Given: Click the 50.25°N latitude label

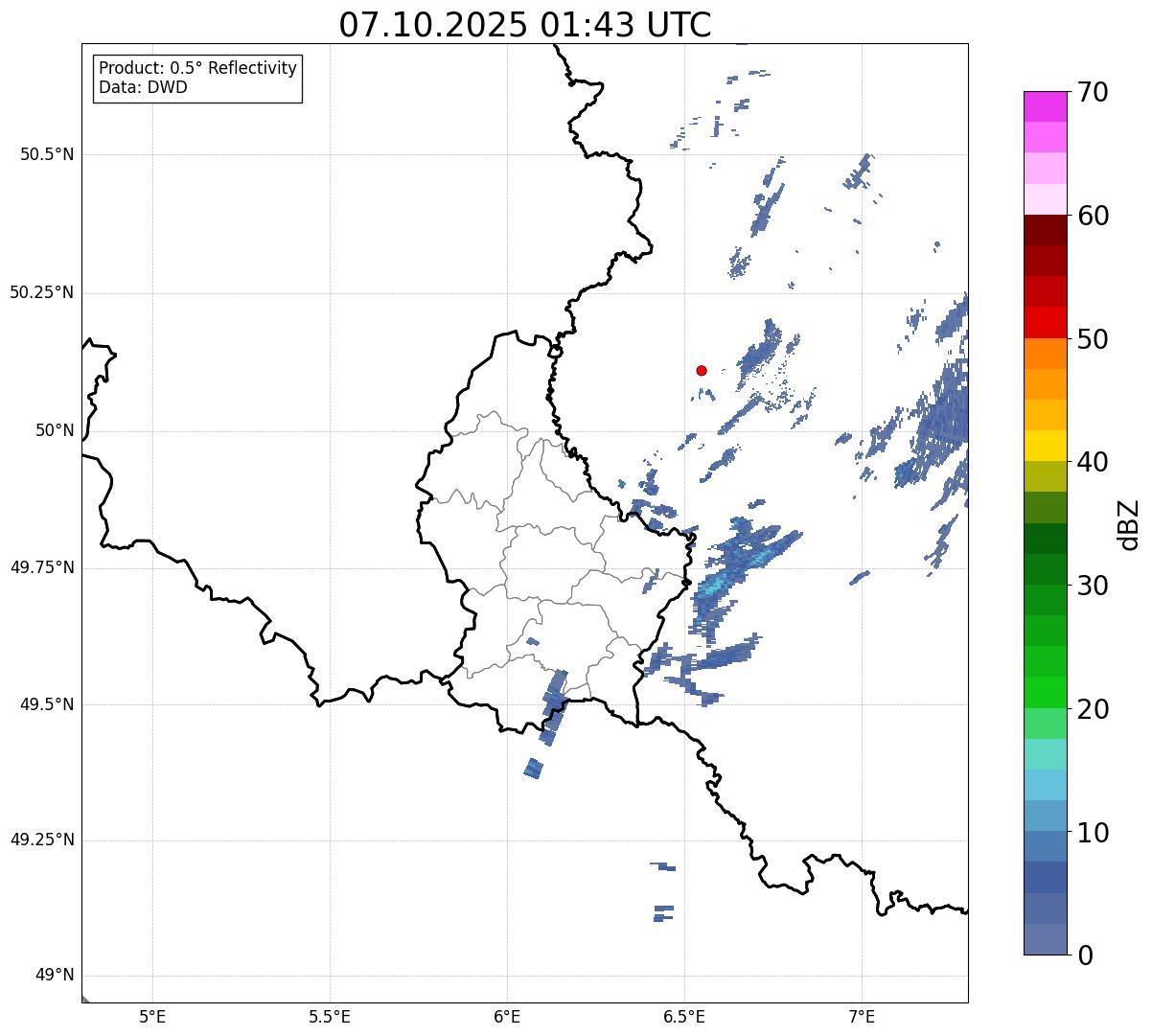Looking at the screenshot, I should click(x=41, y=292).
